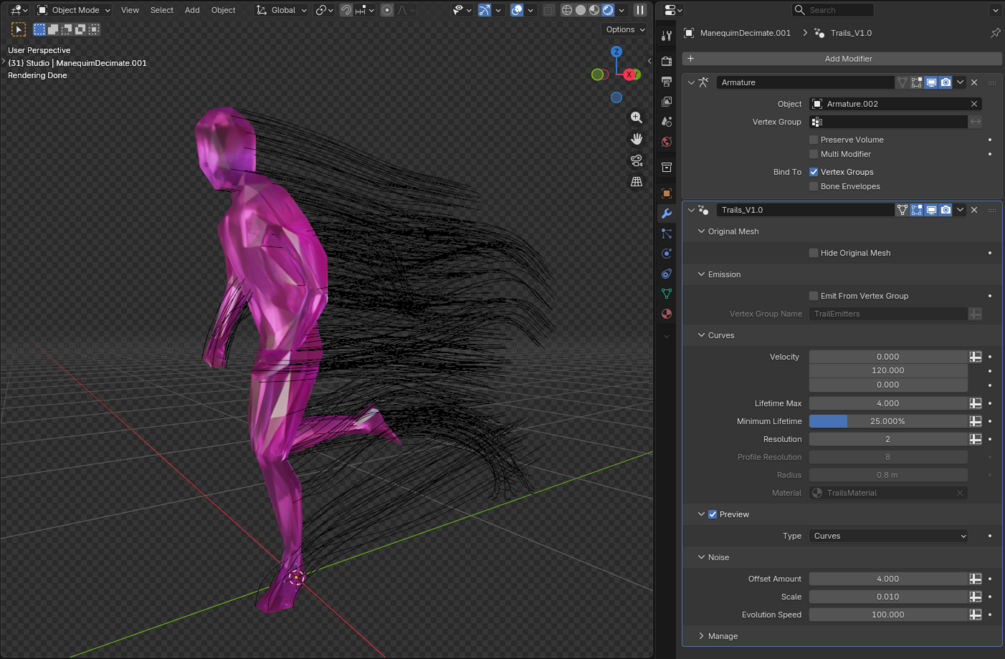
Task: Open the Scene properties tab
Action: [x=667, y=121]
